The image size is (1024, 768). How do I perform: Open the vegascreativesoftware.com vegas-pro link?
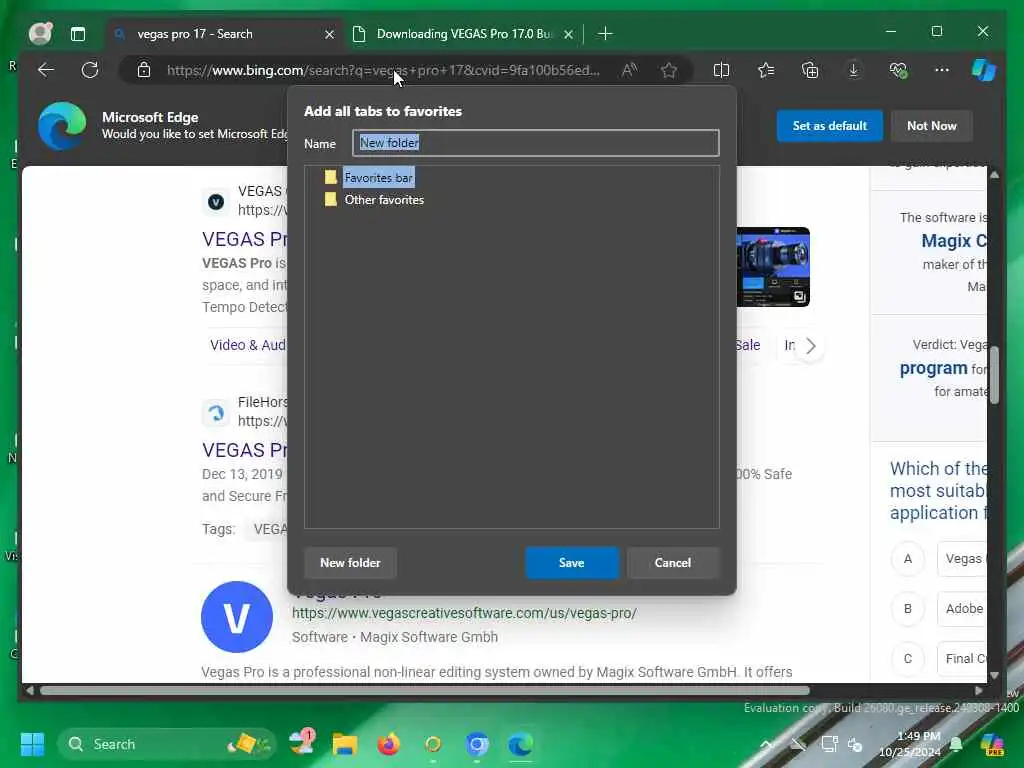(464, 613)
